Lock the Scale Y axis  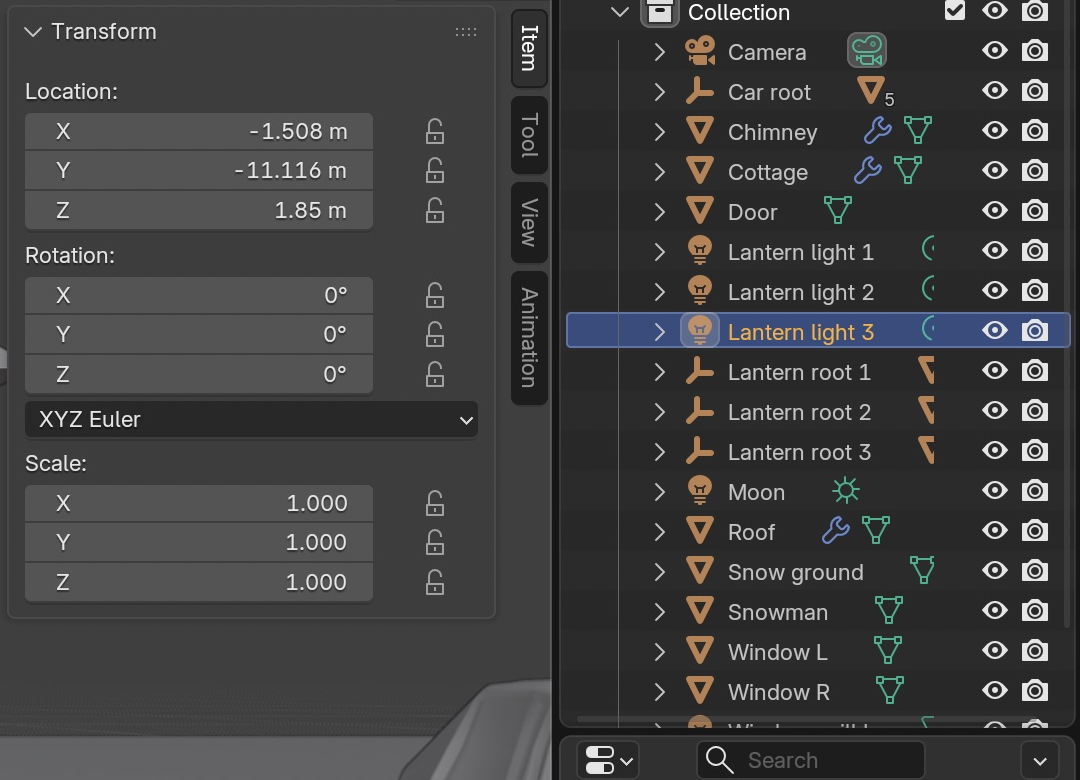[x=435, y=542]
